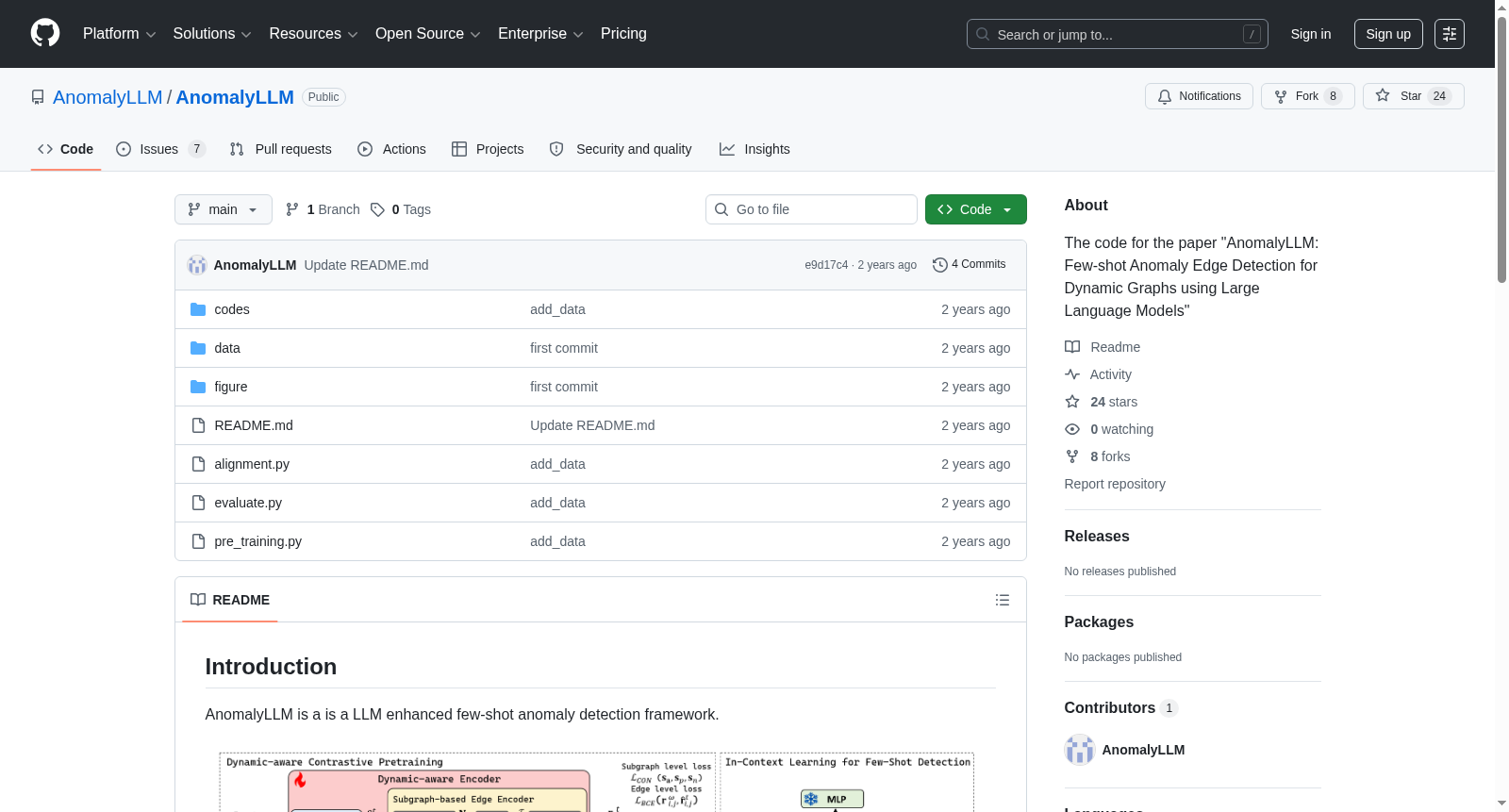This screenshot has height=812, width=1509.
Task: Expand the Solutions menu
Action: 212,34
